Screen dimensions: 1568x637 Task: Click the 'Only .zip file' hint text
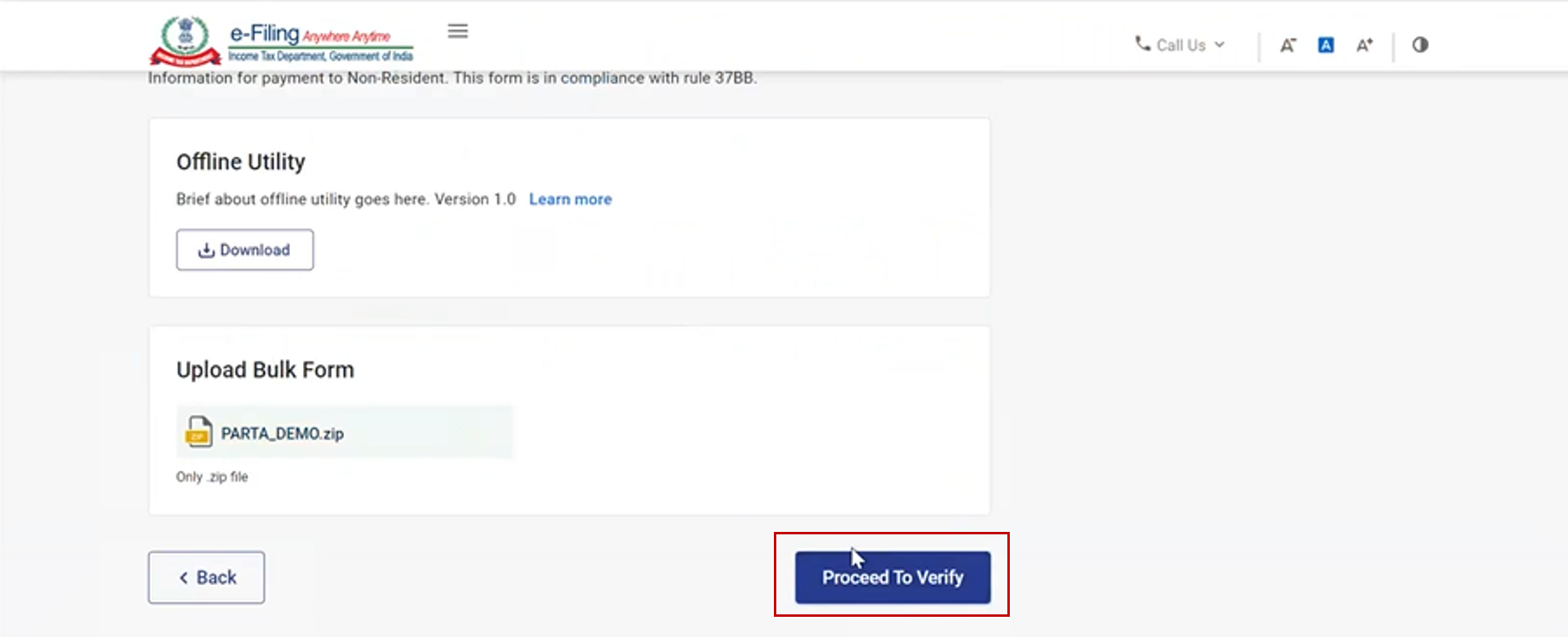click(212, 477)
